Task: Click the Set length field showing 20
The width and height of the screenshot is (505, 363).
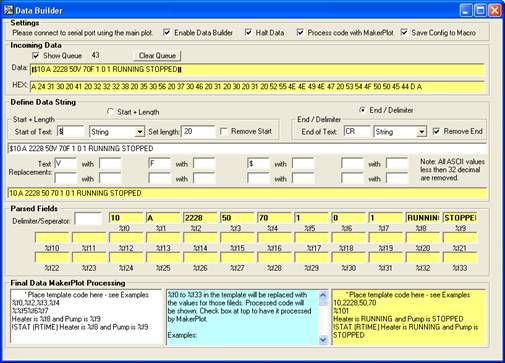Action: 198,132
